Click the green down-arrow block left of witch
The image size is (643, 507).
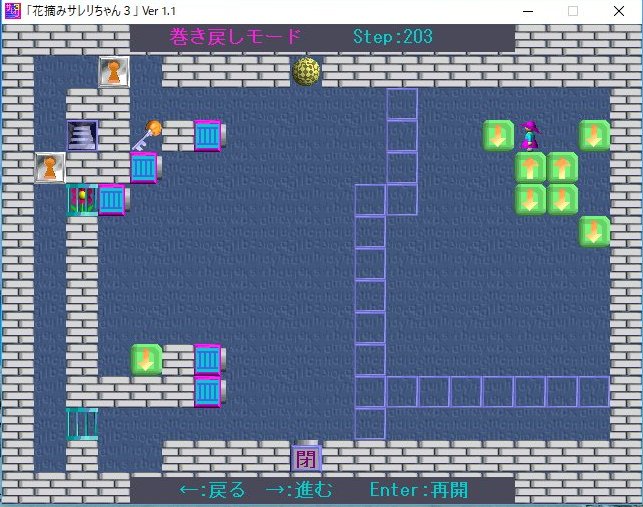pyautogui.click(x=498, y=136)
